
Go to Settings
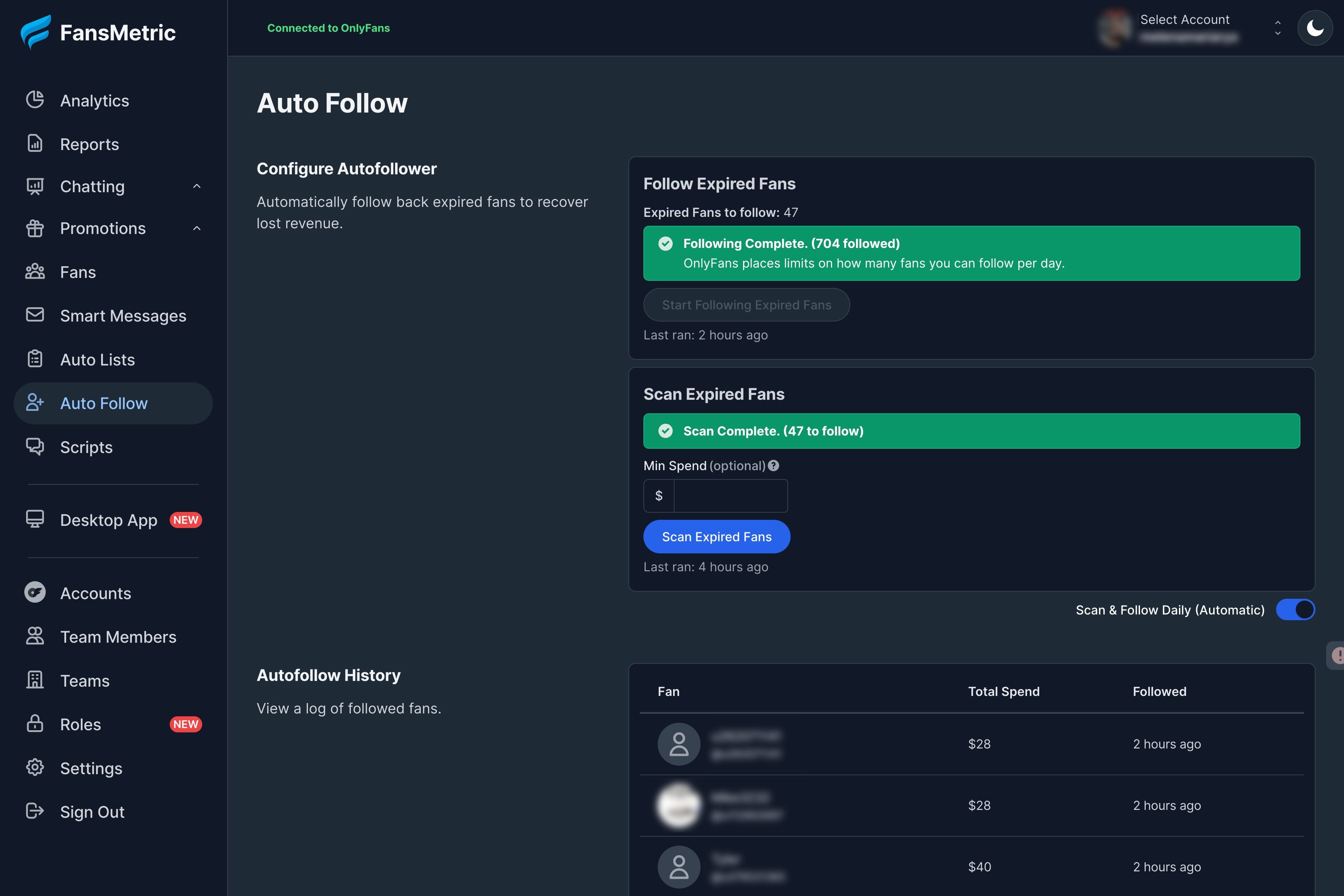pyautogui.click(x=113, y=768)
